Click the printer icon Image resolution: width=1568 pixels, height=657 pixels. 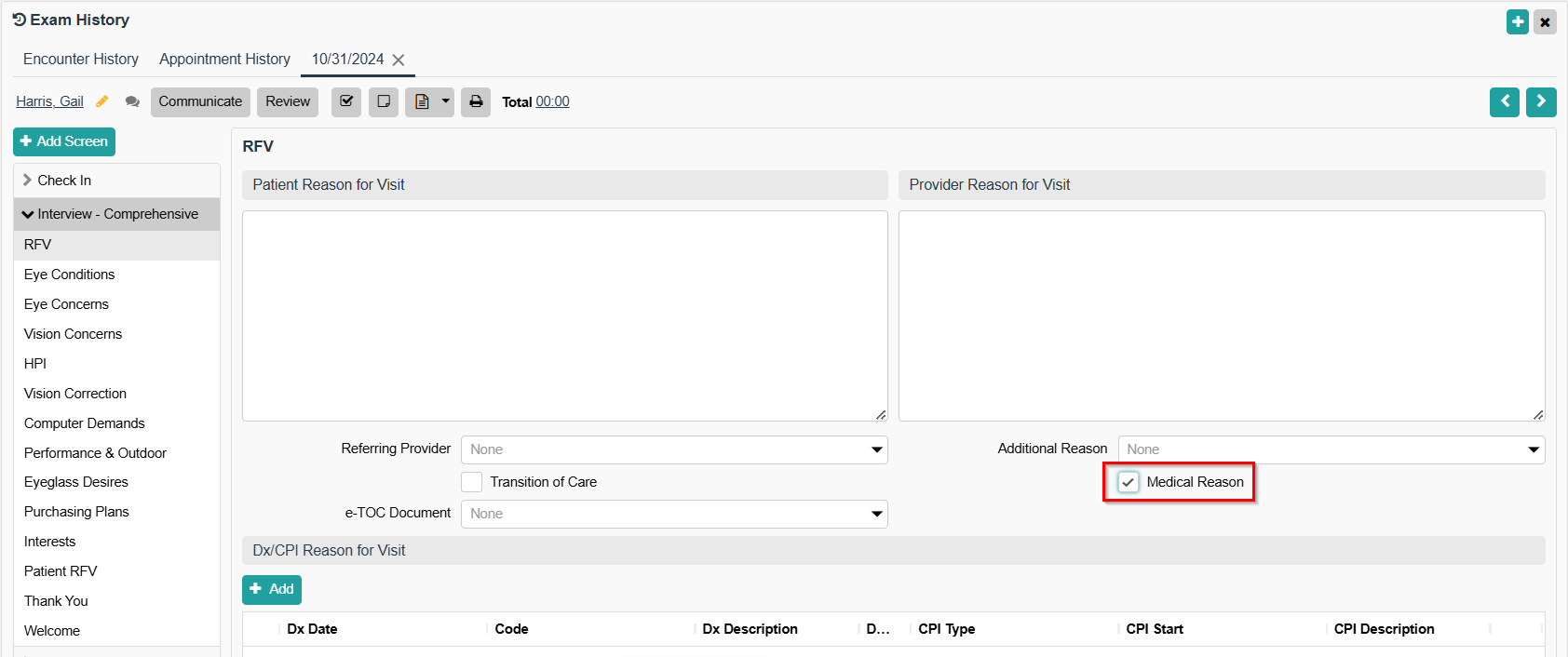coord(476,101)
